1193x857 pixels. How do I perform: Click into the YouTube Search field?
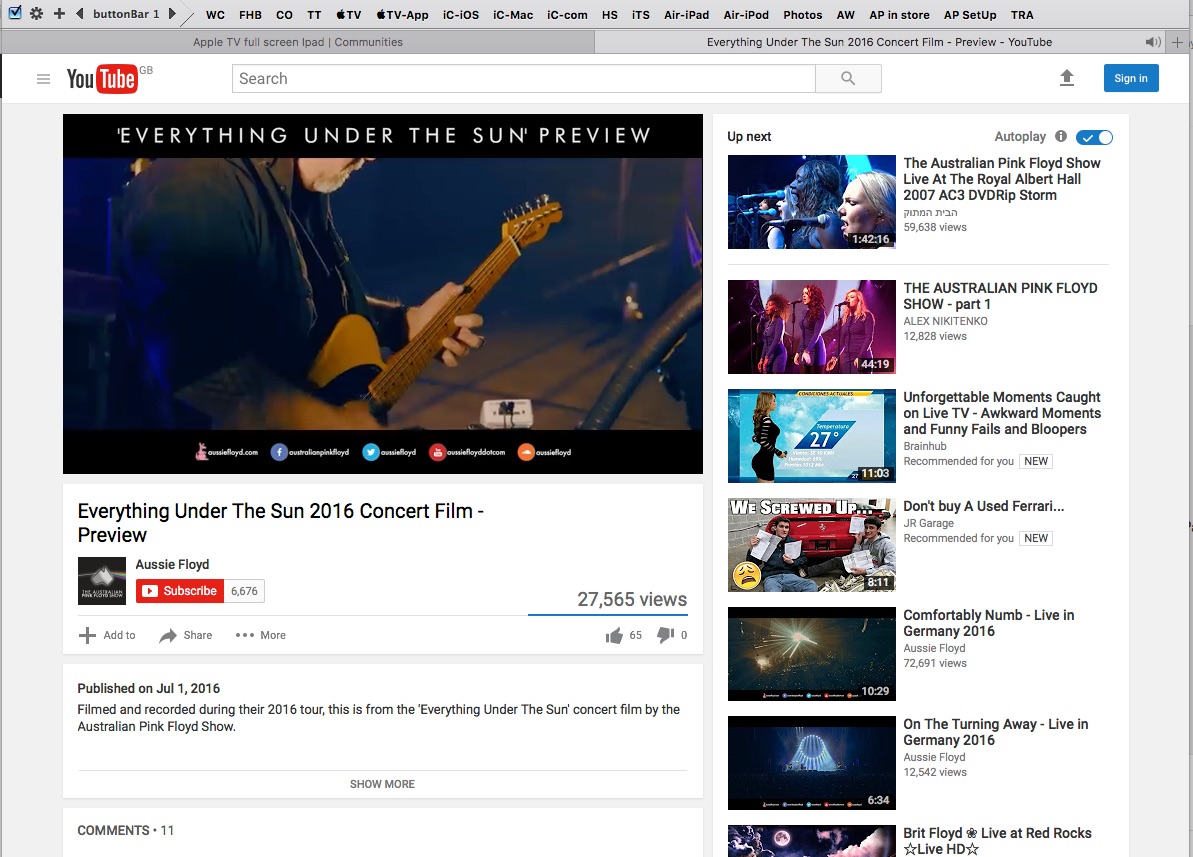point(523,78)
